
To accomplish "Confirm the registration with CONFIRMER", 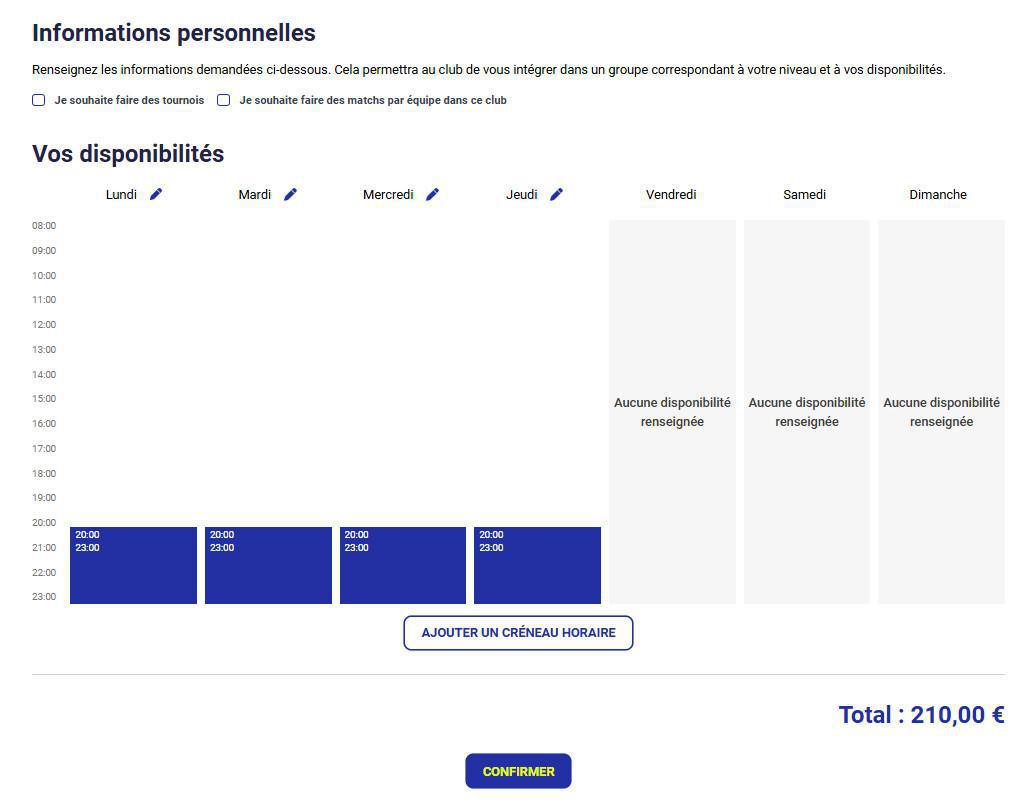I will (518, 771).
